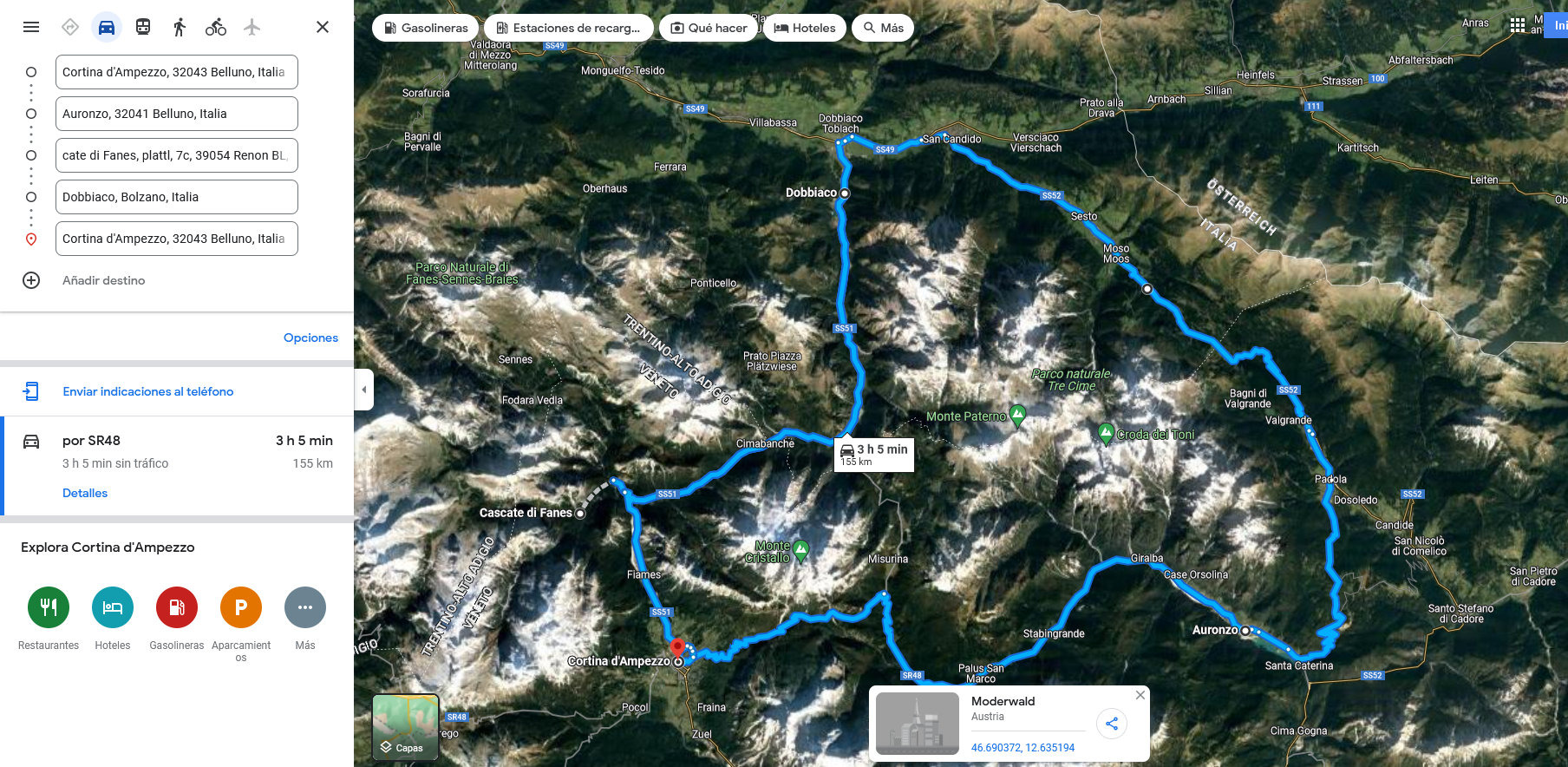This screenshot has height=767, width=1568.
Task: Select the cycling travel mode icon
Action: point(216,27)
